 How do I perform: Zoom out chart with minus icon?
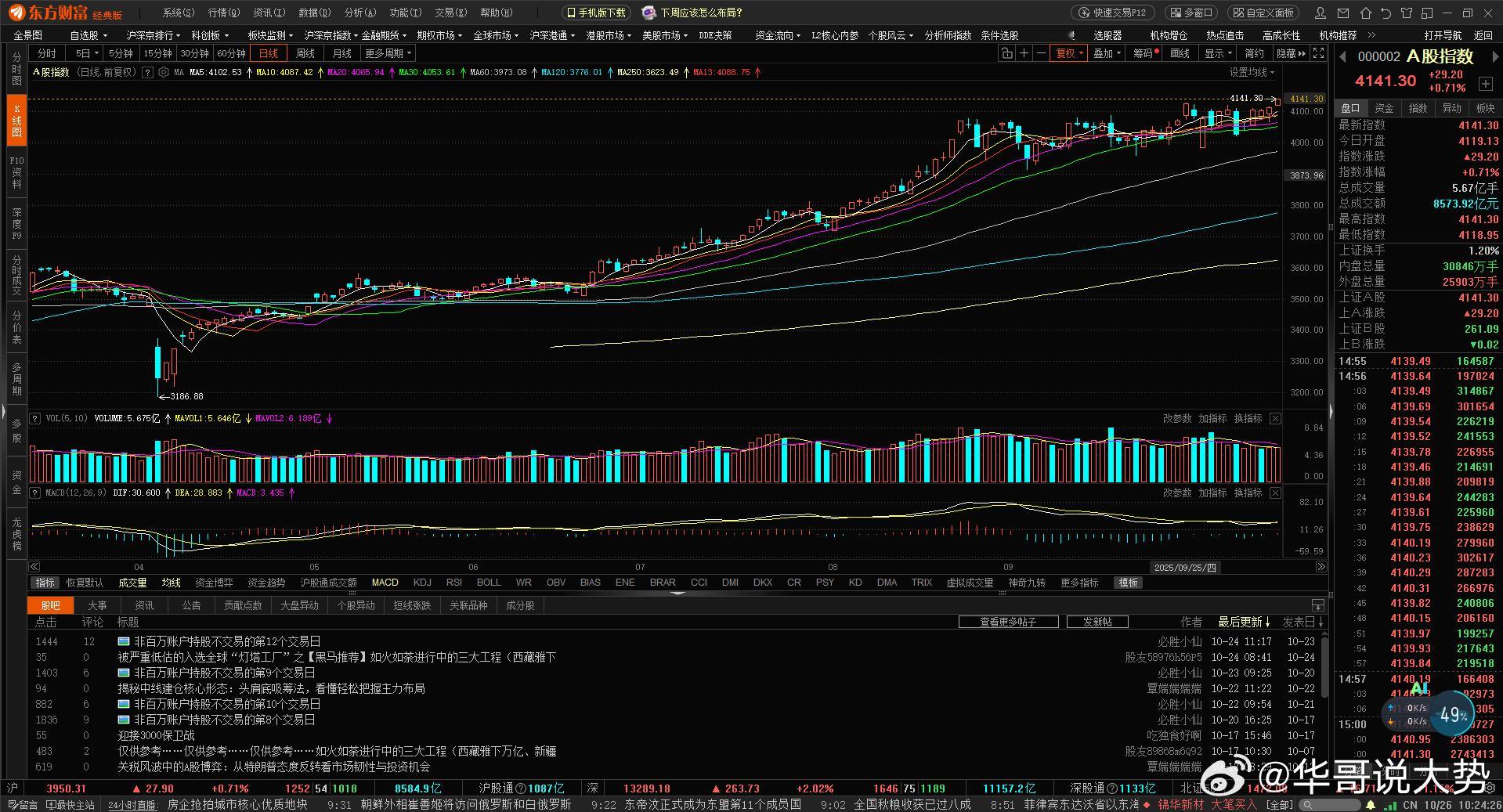1041,53
